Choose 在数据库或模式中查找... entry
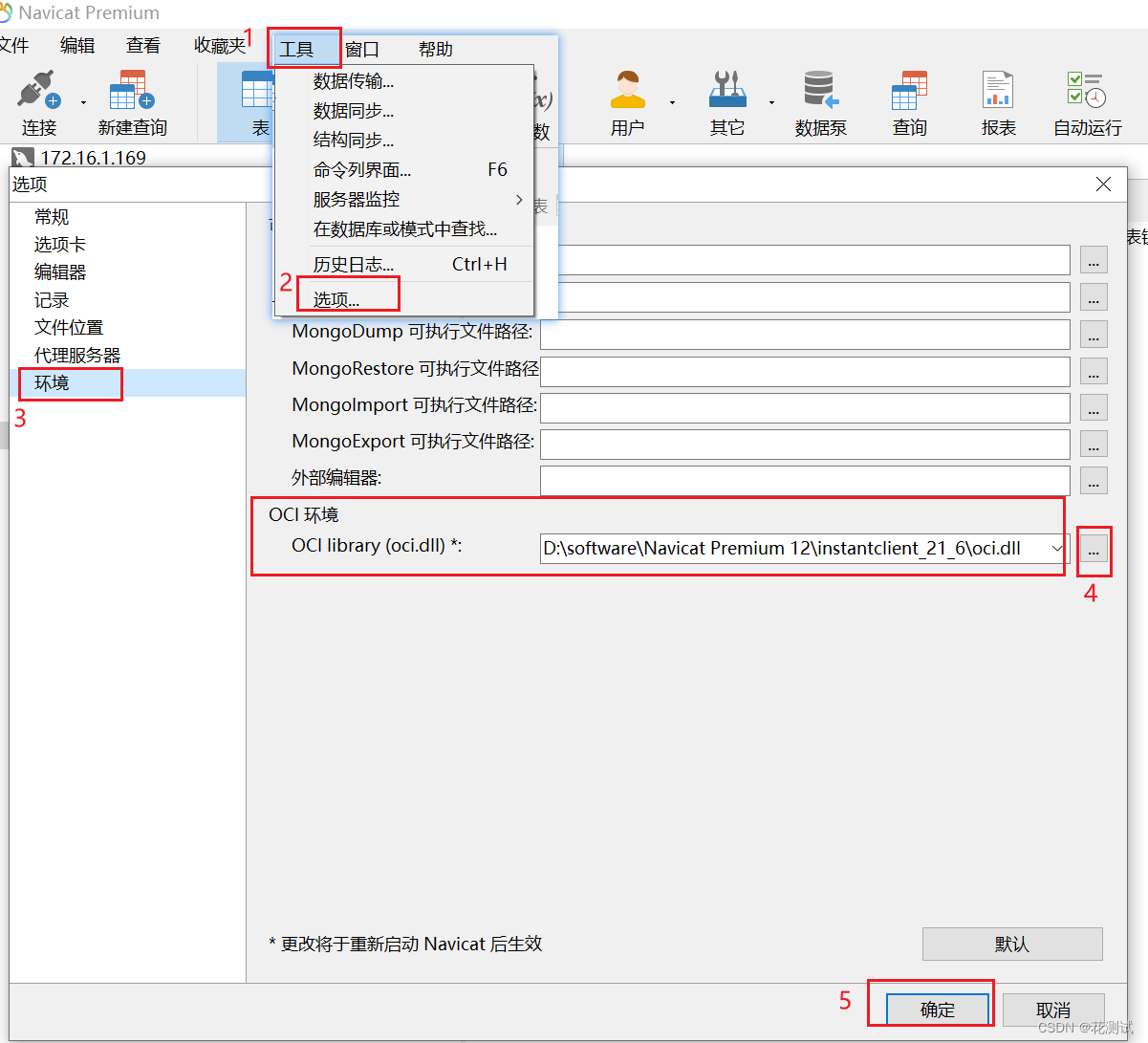The image size is (1148, 1043). coord(404,229)
